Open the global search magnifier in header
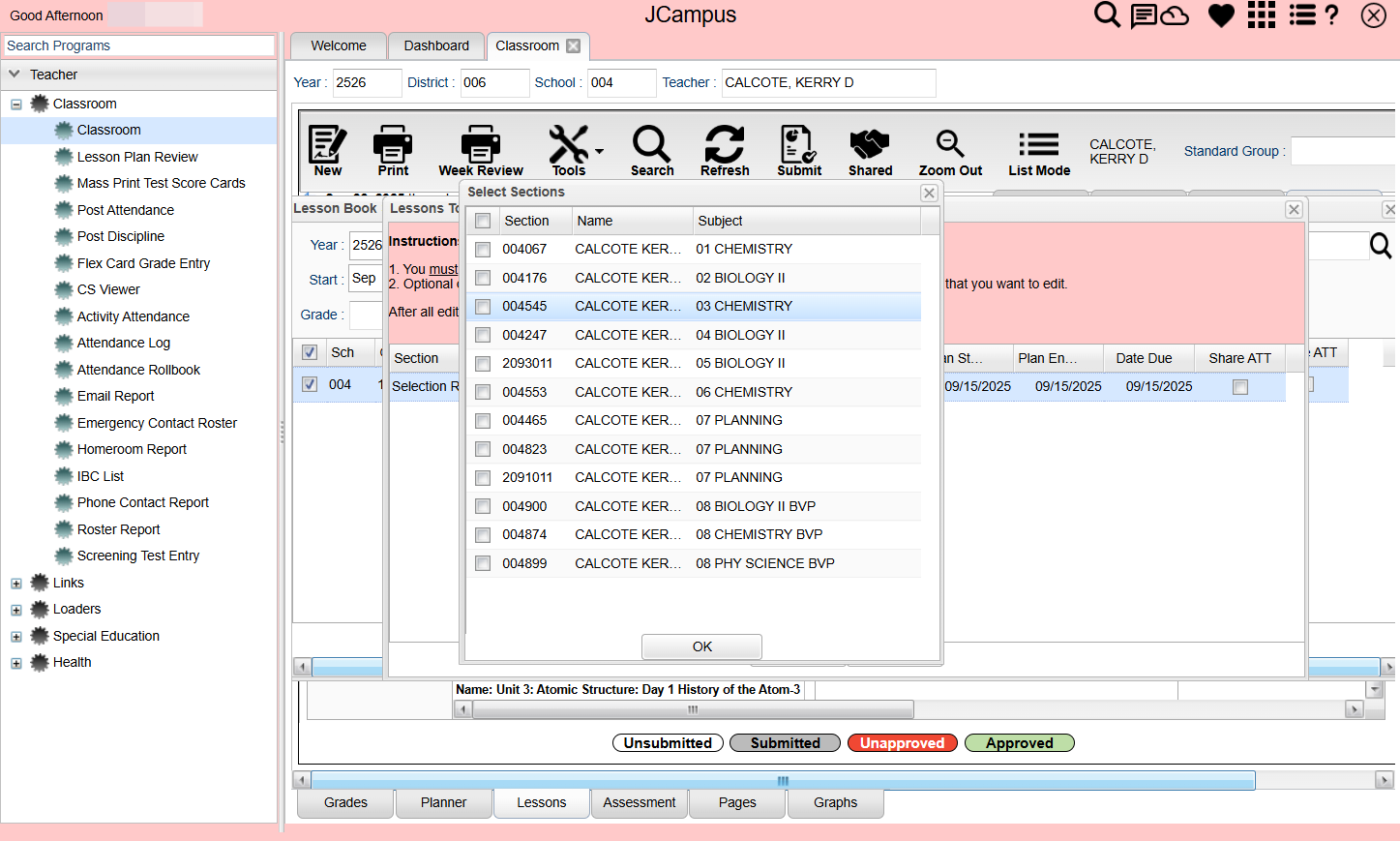Screen dimensions: 1400x841 (x=1107, y=15)
